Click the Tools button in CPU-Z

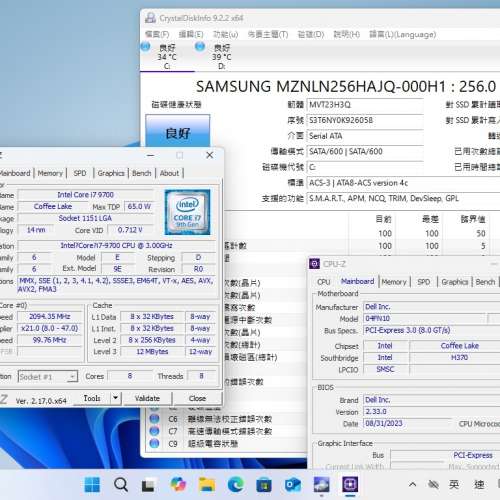[92, 398]
